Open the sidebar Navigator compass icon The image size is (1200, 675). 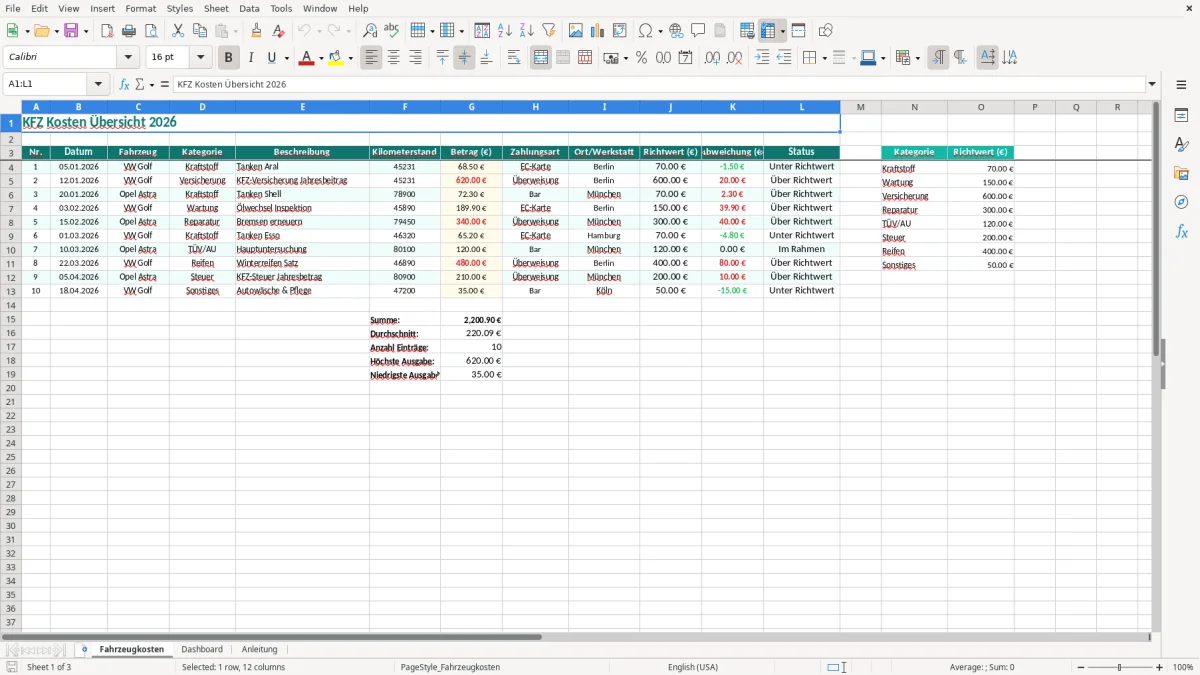click(1181, 202)
